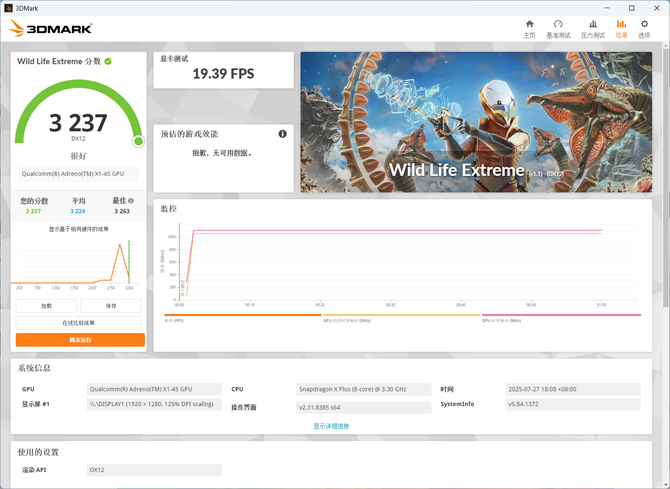Click the 3DMark logo in header

50,29
